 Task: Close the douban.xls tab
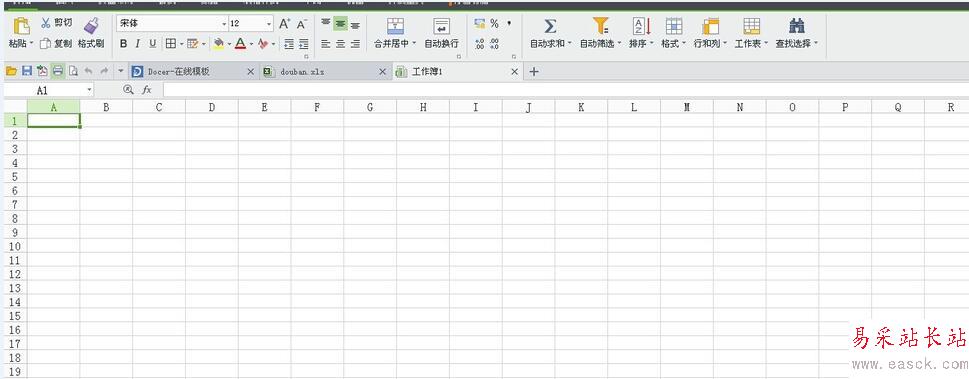point(383,72)
